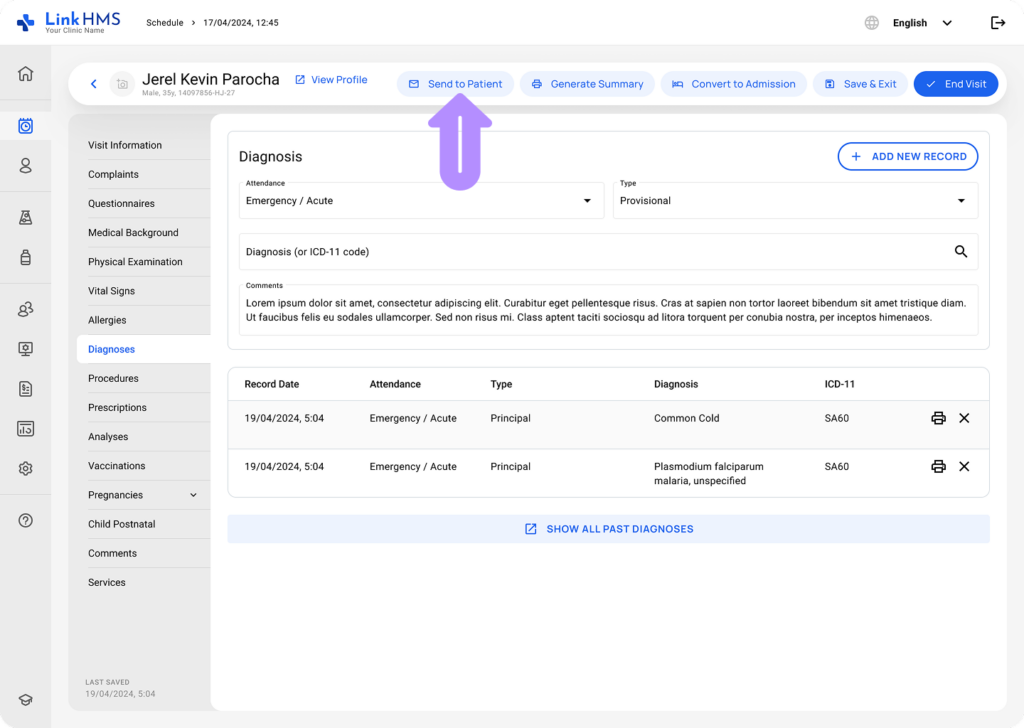Click Schedule breadcrumb link
The image size is (1024, 728).
pyautogui.click(x=165, y=23)
